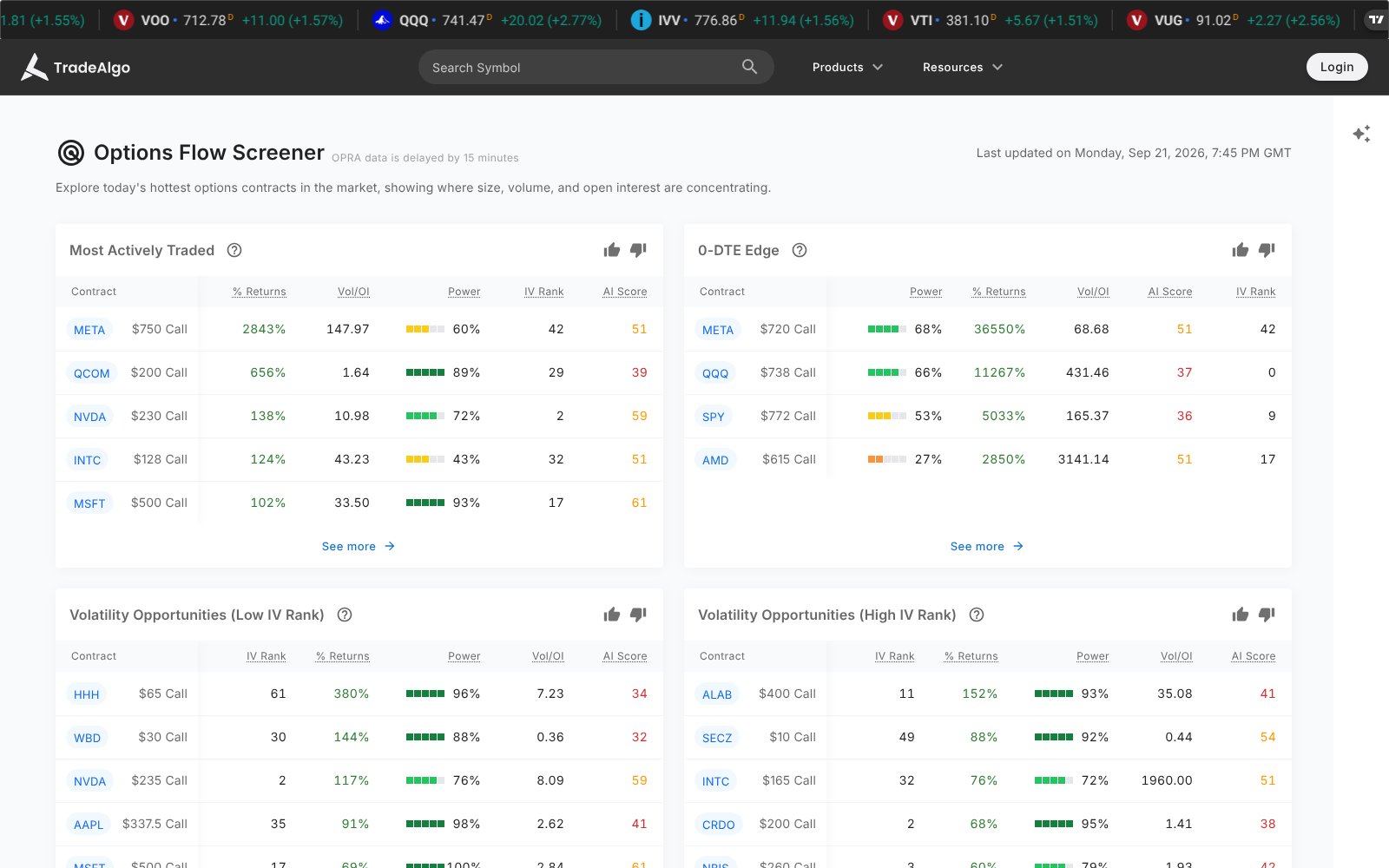Click the search magnifier icon
The image size is (1389, 868).
pos(749,67)
